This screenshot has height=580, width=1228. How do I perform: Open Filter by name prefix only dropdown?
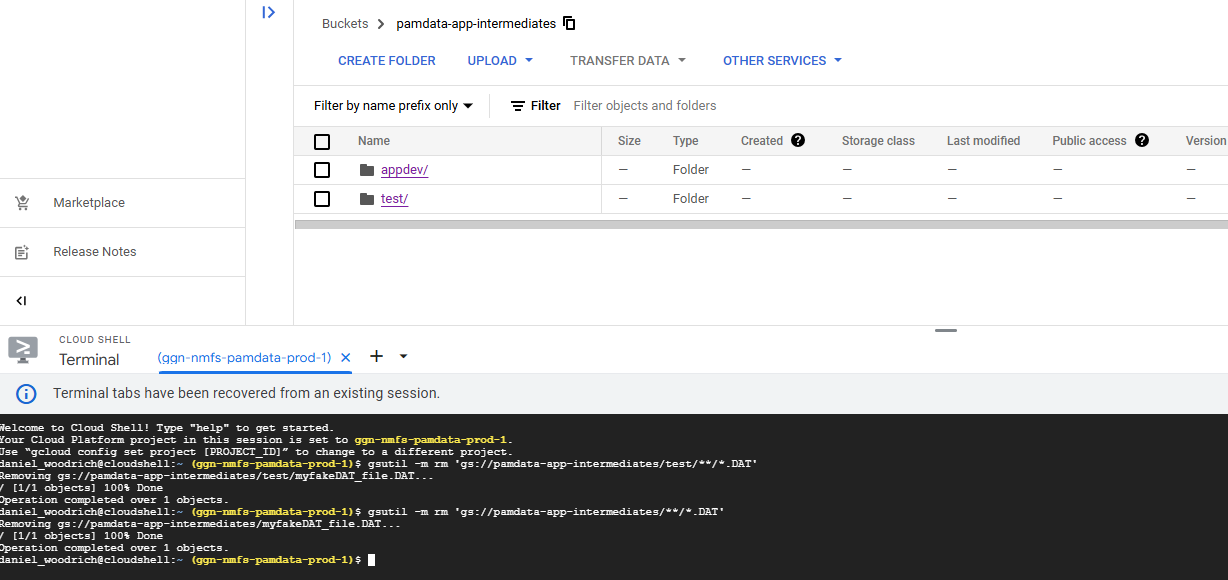(x=393, y=106)
